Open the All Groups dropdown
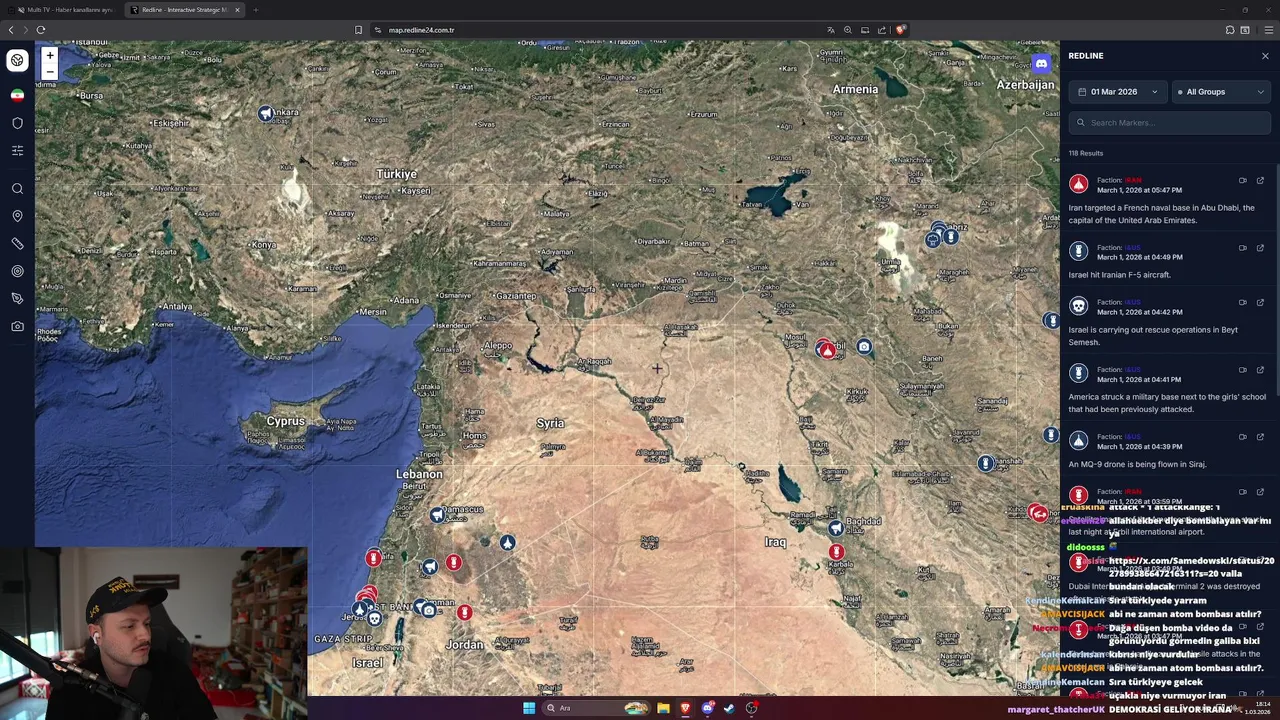1280x720 pixels. pyautogui.click(x=1221, y=92)
